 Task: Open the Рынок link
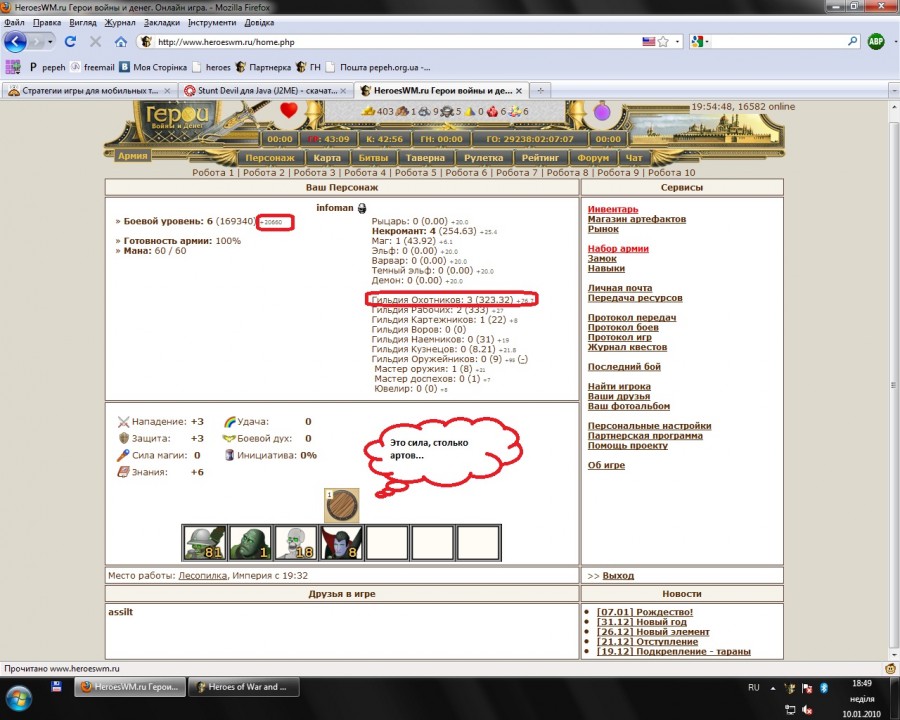coord(603,229)
